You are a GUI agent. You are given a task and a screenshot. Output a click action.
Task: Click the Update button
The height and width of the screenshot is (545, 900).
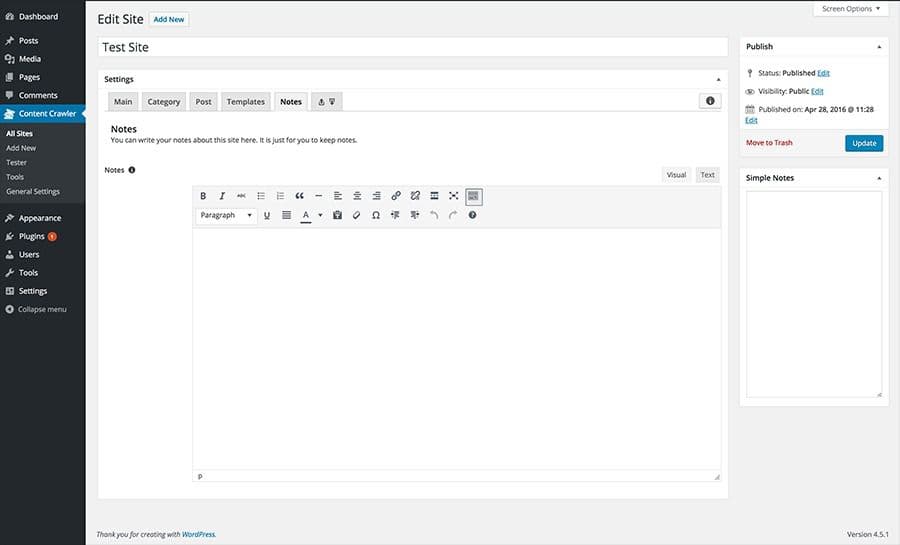point(864,143)
